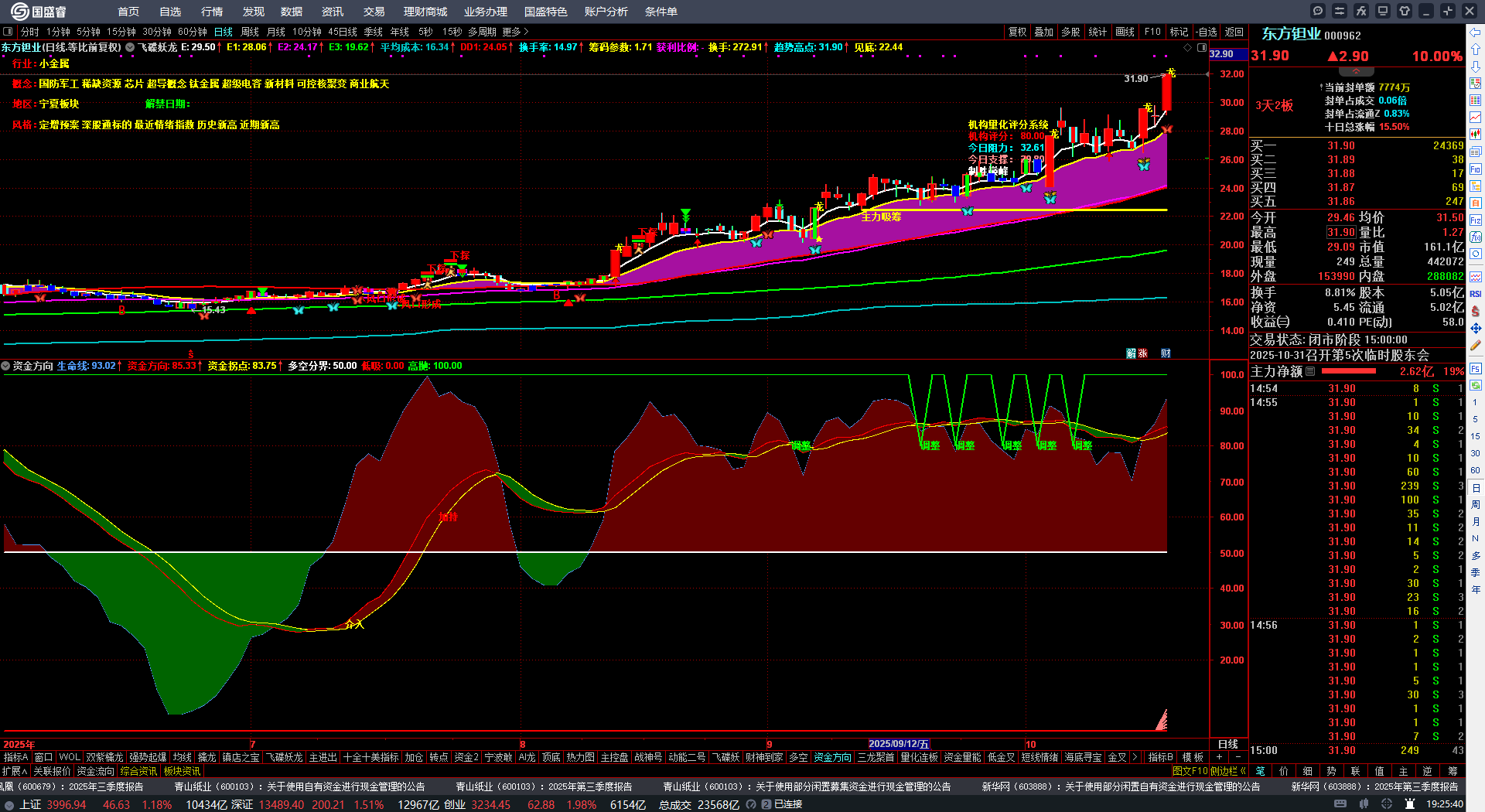This screenshot has width=1485, height=812.
Task: Expand the 更多 period options
Action: click(x=515, y=32)
